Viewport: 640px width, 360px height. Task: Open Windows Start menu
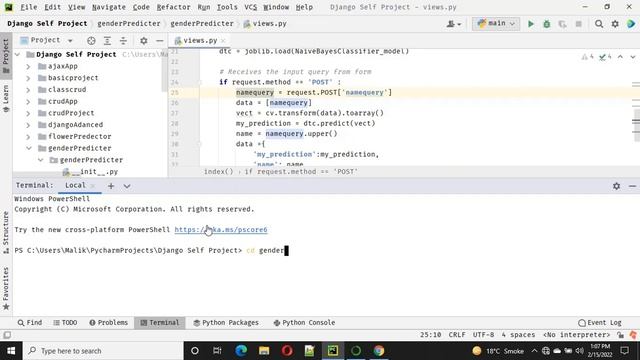(x=11, y=351)
